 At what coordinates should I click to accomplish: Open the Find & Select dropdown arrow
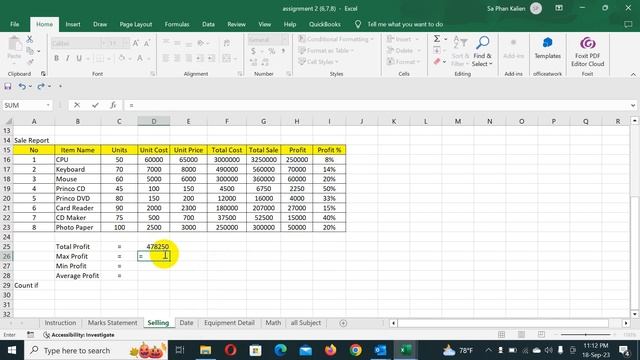pos(491,64)
